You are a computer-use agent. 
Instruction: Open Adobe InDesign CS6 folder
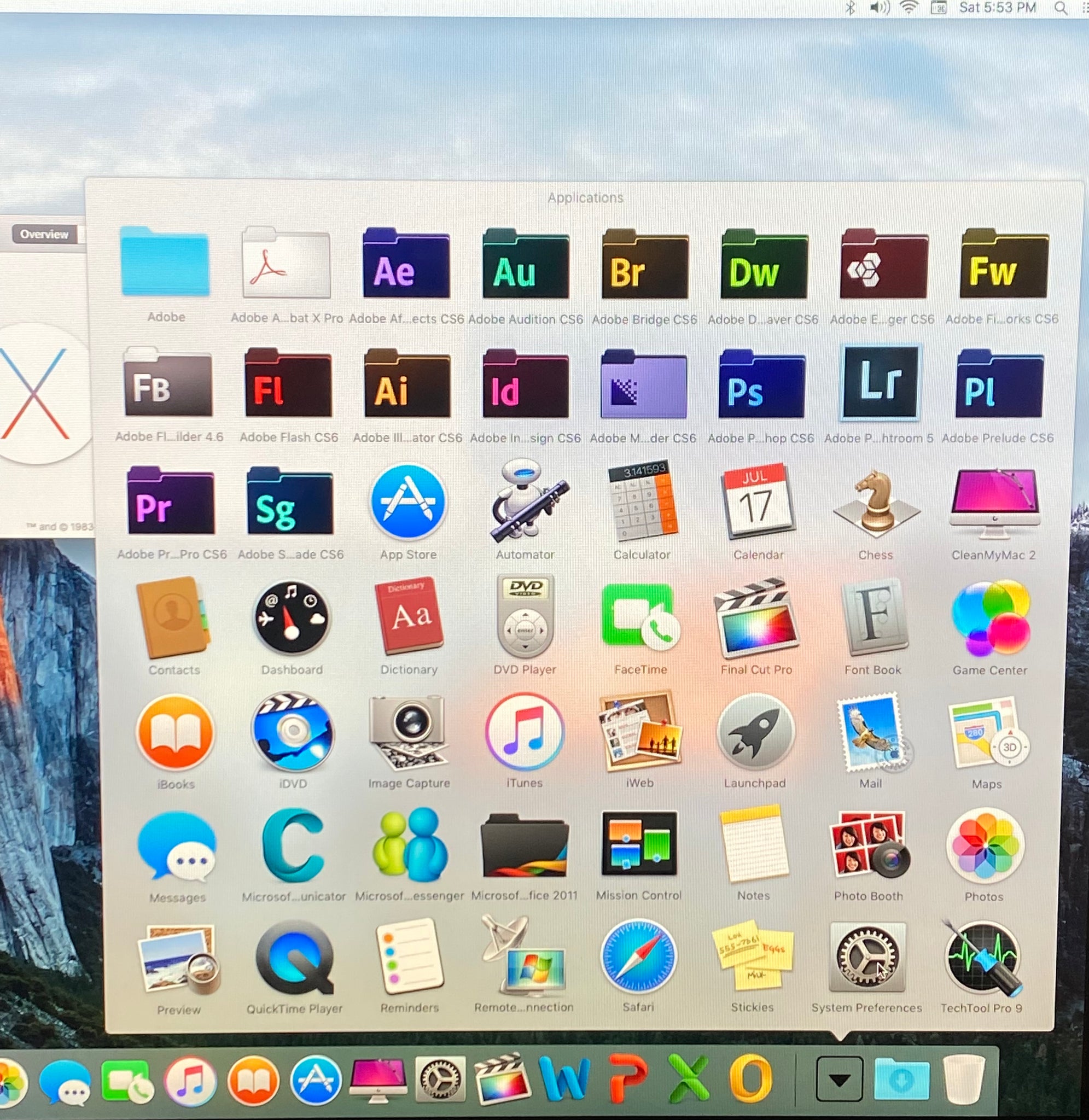point(526,383)
